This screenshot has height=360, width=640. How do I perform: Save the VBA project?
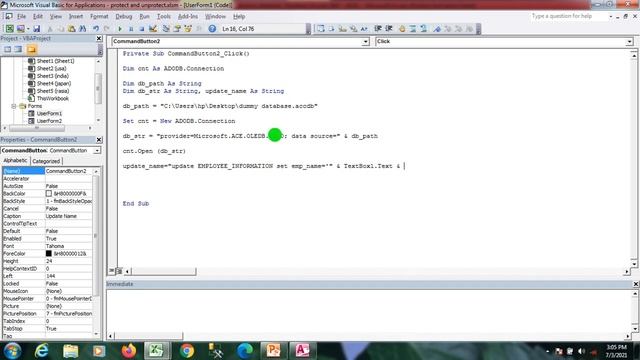(37, 29)
